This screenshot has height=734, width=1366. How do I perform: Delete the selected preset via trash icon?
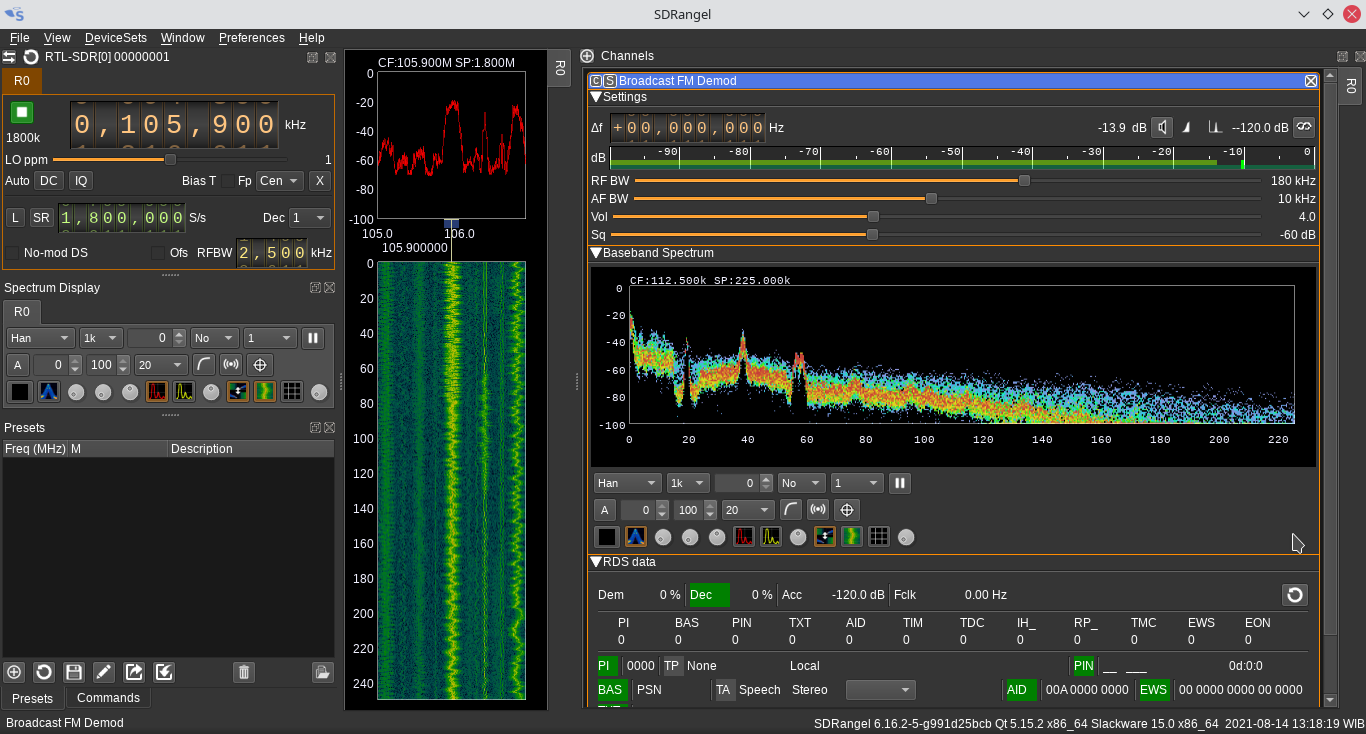(244, 672)
